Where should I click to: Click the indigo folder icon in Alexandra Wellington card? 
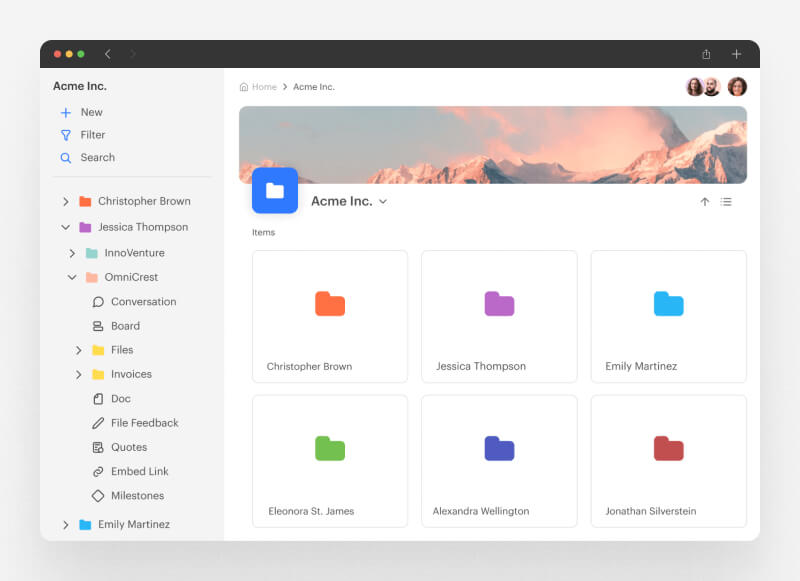coord(499,449)
